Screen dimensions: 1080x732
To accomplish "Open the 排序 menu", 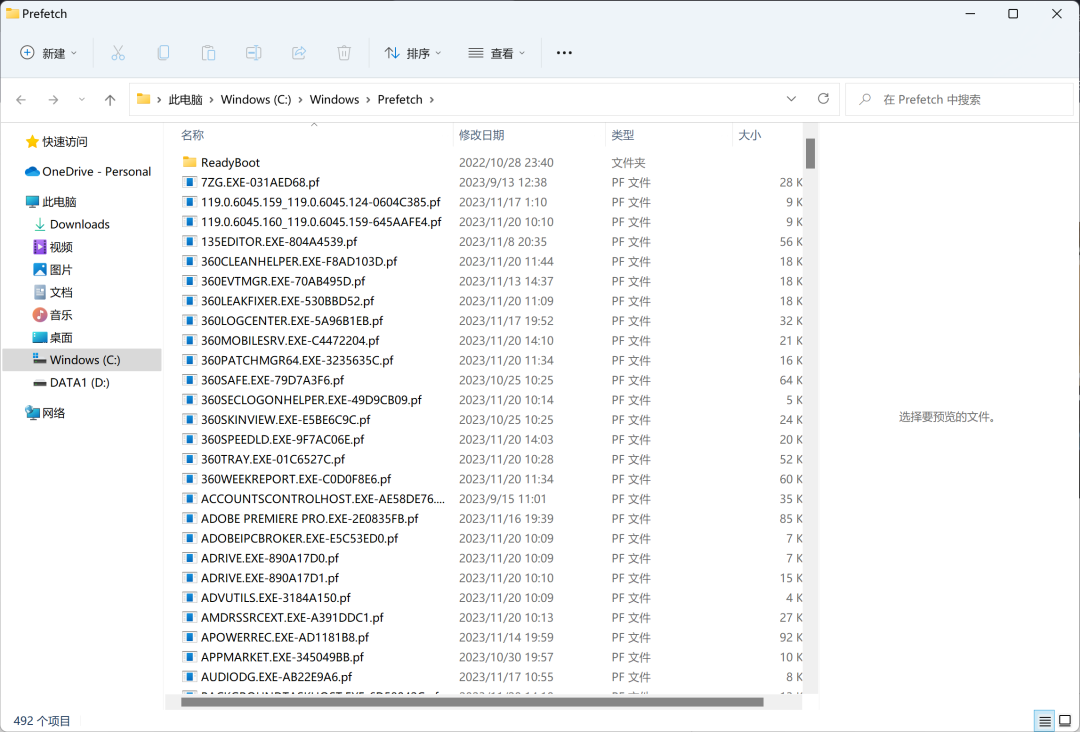I will [x=412, y=52].
